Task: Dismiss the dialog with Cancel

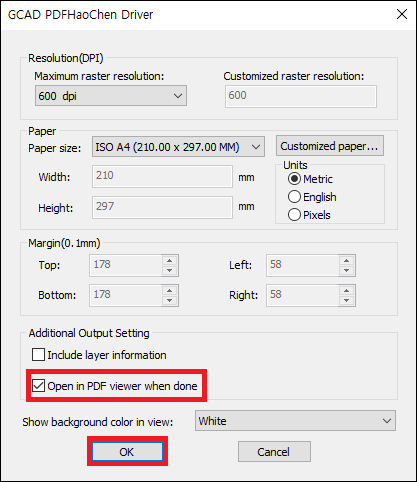Action: click(274, 452)
